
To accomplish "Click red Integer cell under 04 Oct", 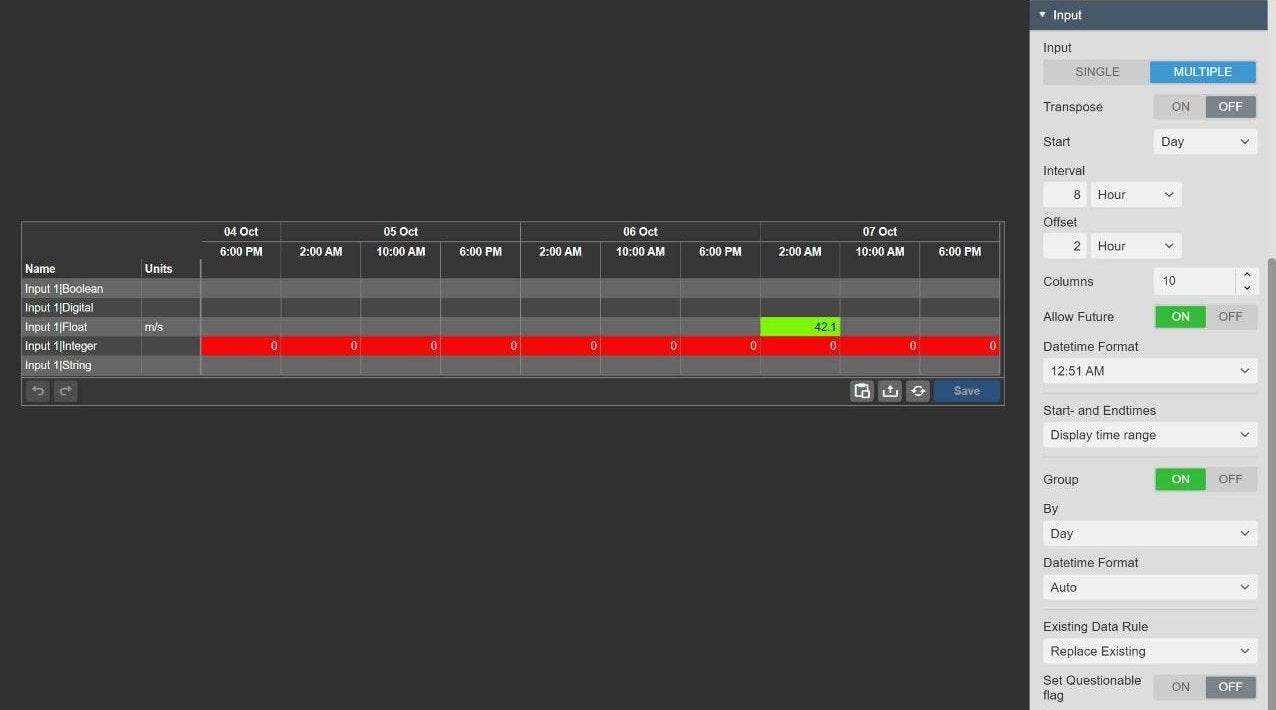I will [x=241, y=346].
